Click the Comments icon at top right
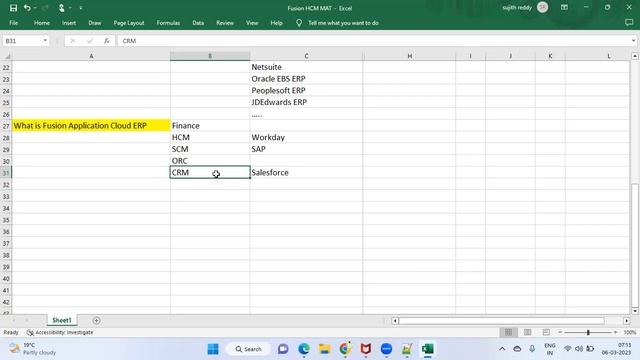Image resolution: width=640 pixels, height=360 pixels. [629, 23]
